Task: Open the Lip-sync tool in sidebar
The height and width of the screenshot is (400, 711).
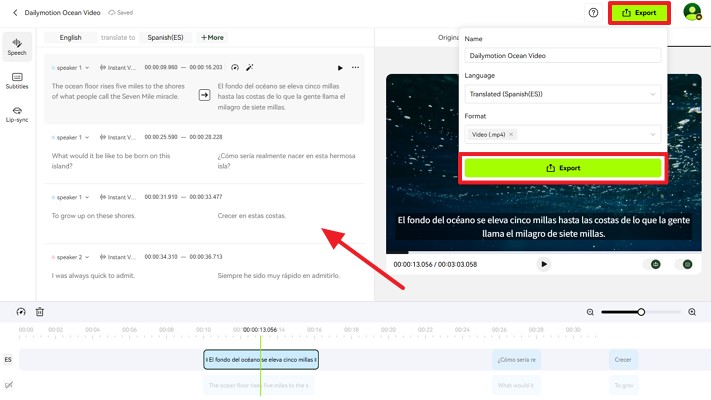Action: [x=17, y=114]
